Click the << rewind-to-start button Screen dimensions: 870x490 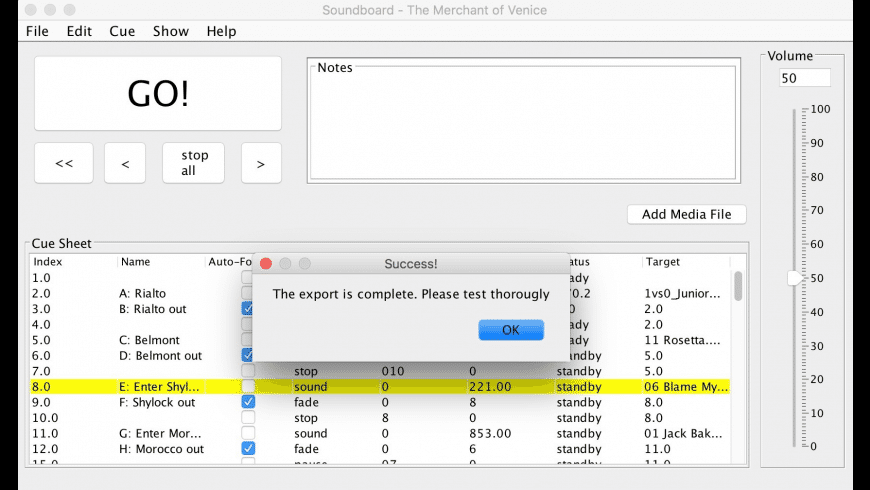(x=64, y=163)
